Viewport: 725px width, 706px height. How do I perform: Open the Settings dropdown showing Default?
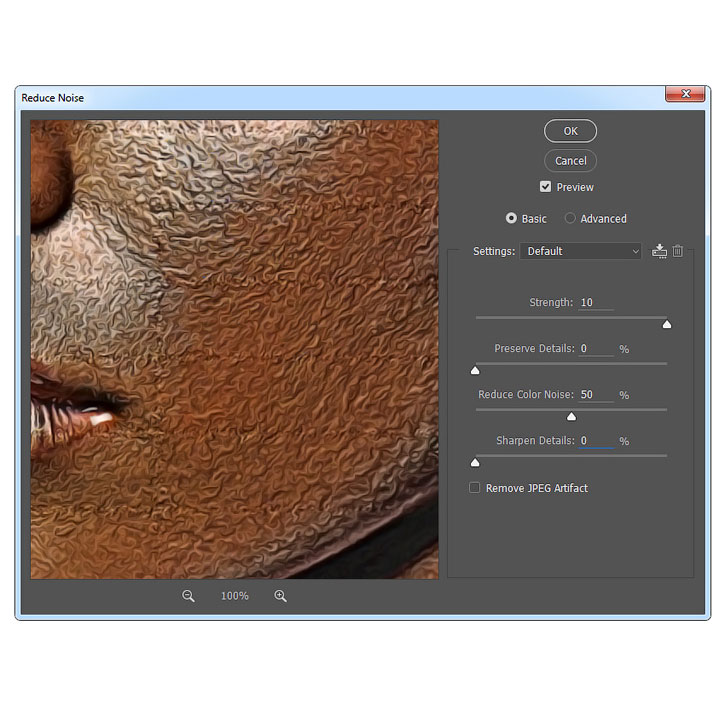point(580,251)
